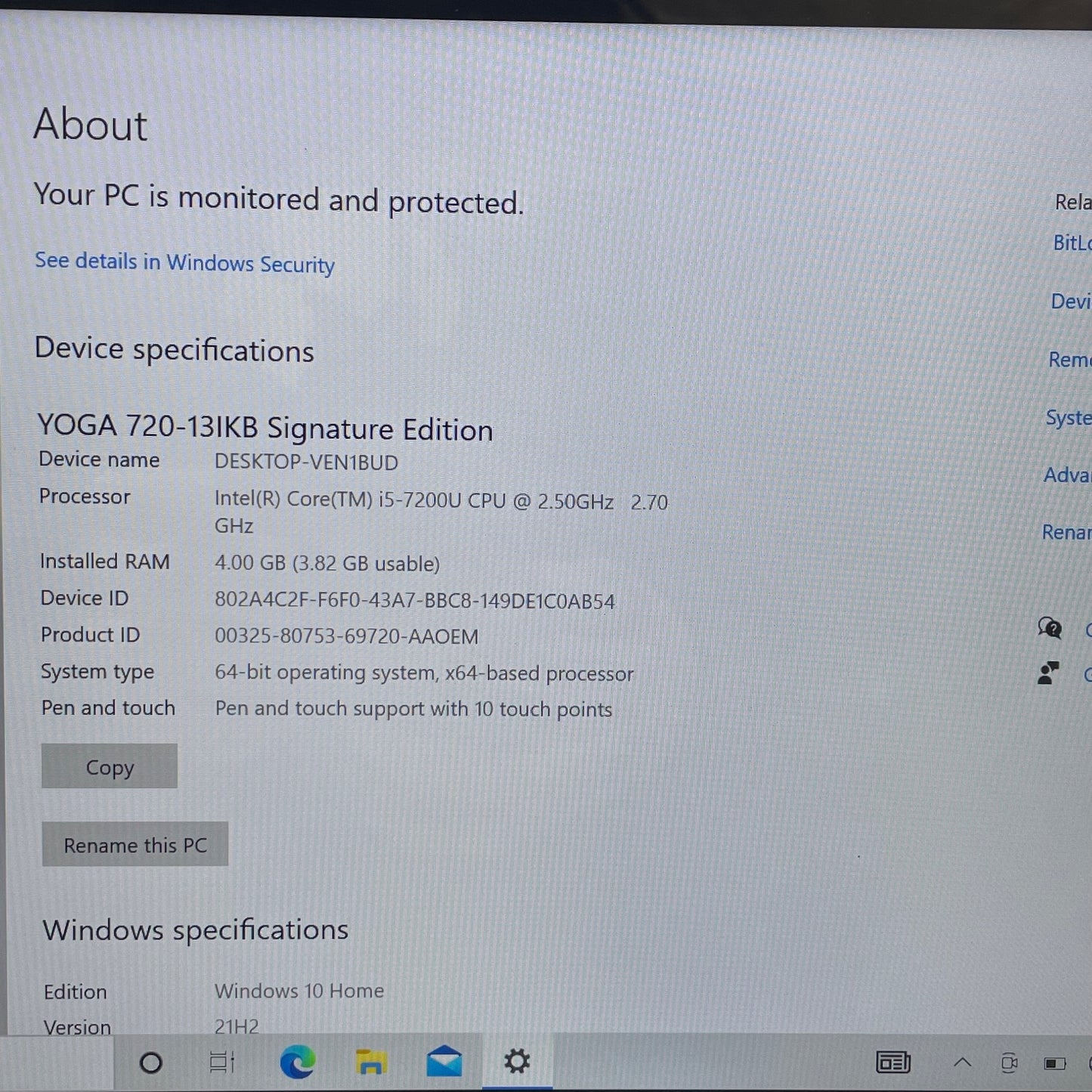Image resolution: width=1092 pixels, height=1092 pixels.
Task: Select the 64-bit operating system text
Action: [x=424, y=673]
